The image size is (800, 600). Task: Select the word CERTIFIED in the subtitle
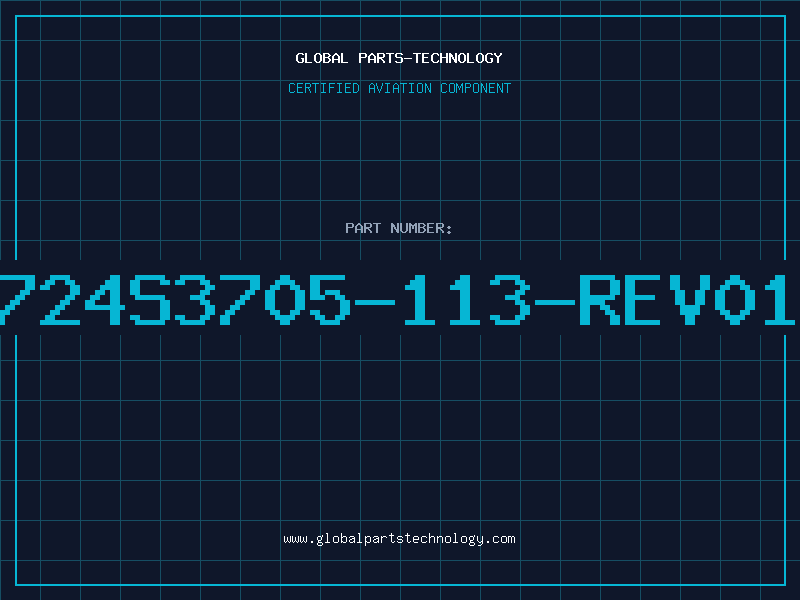[x=324, y=88]
